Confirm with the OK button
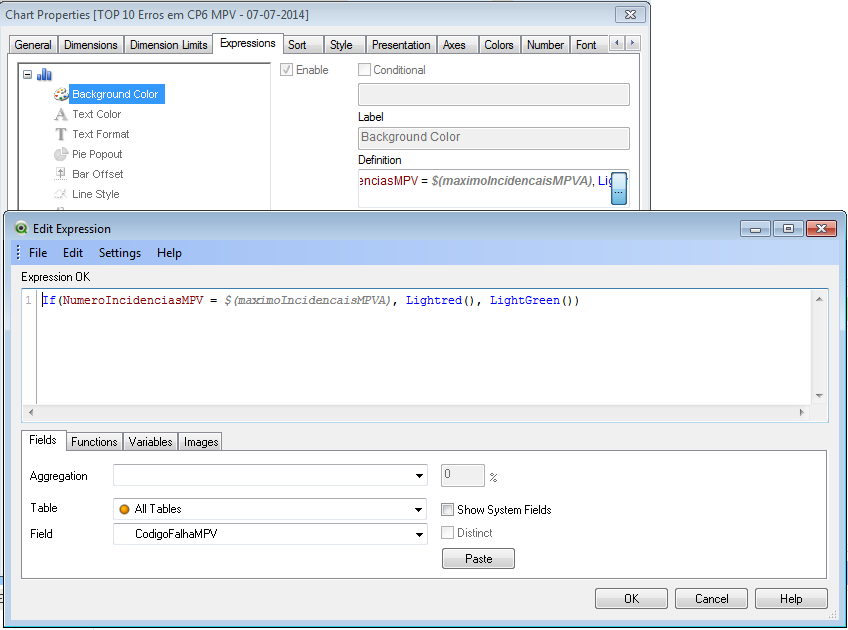 pyautogui.click(x=631, y=599)
